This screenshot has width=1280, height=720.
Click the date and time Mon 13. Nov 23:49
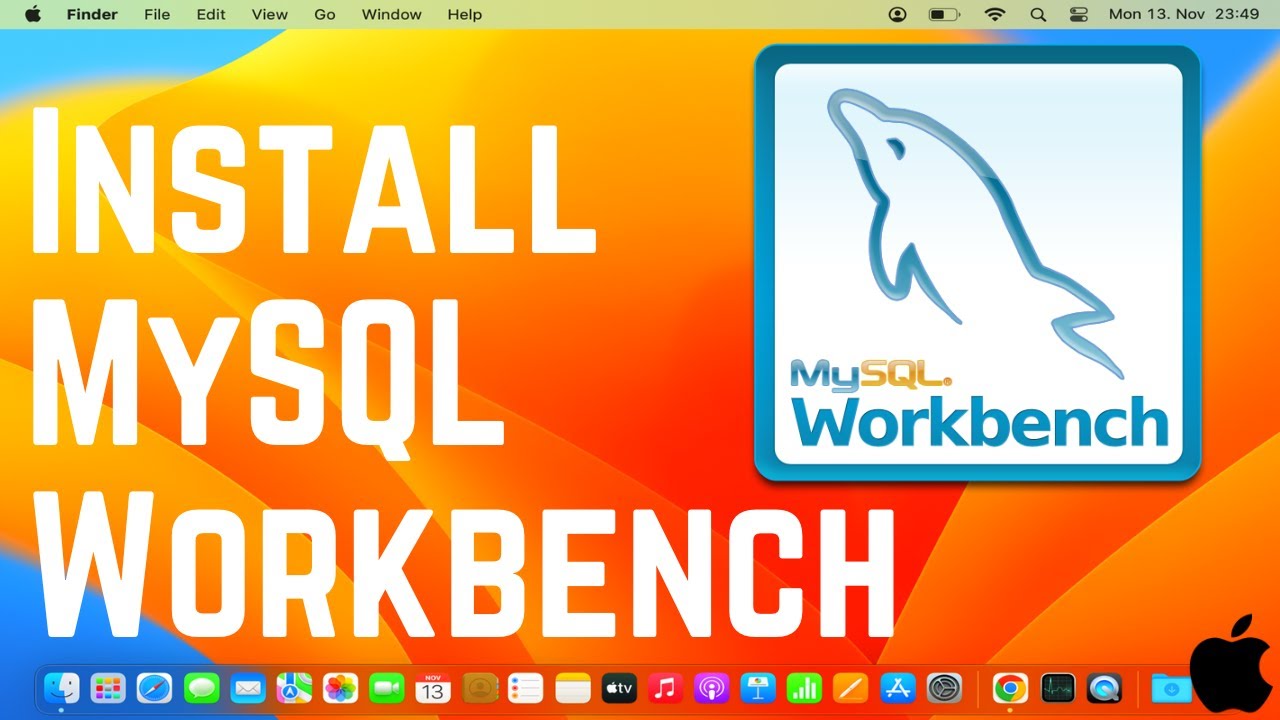point(1184,14)
